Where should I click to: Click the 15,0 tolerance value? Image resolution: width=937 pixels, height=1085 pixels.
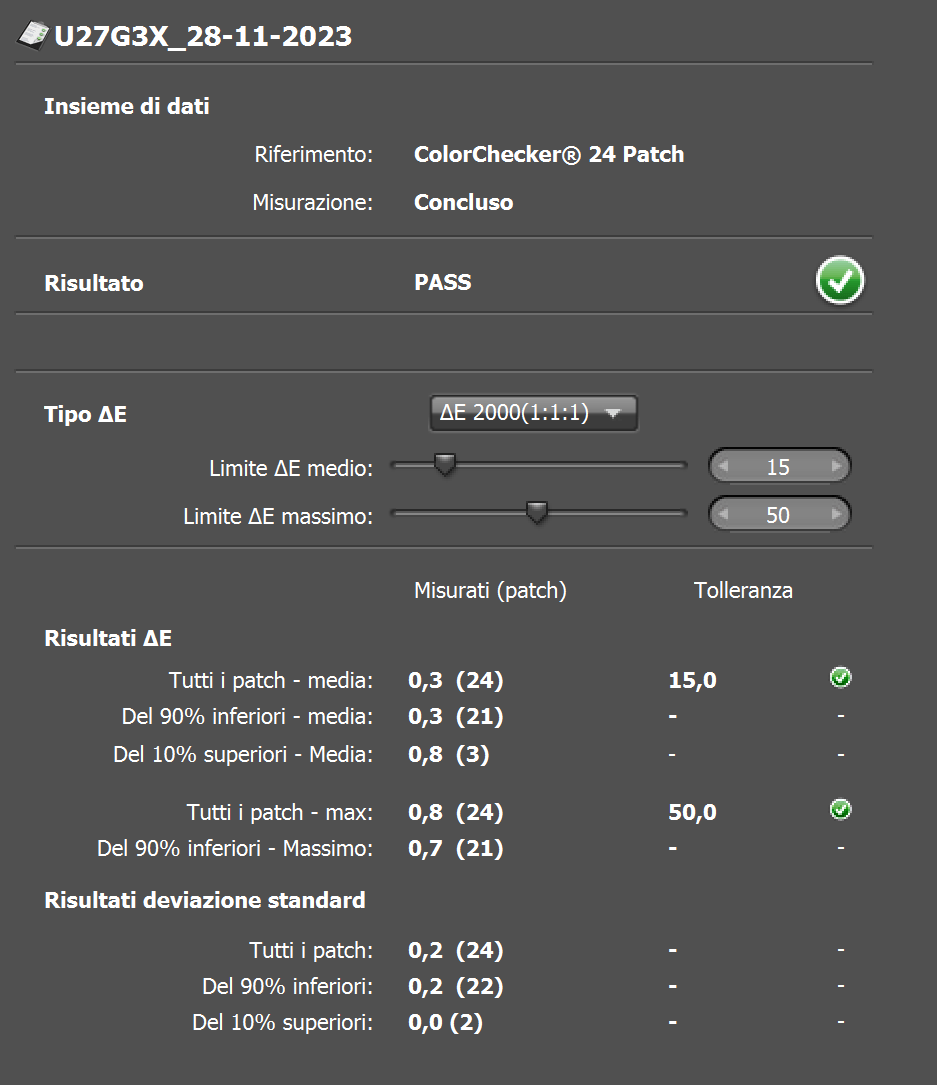click(693, 680)
